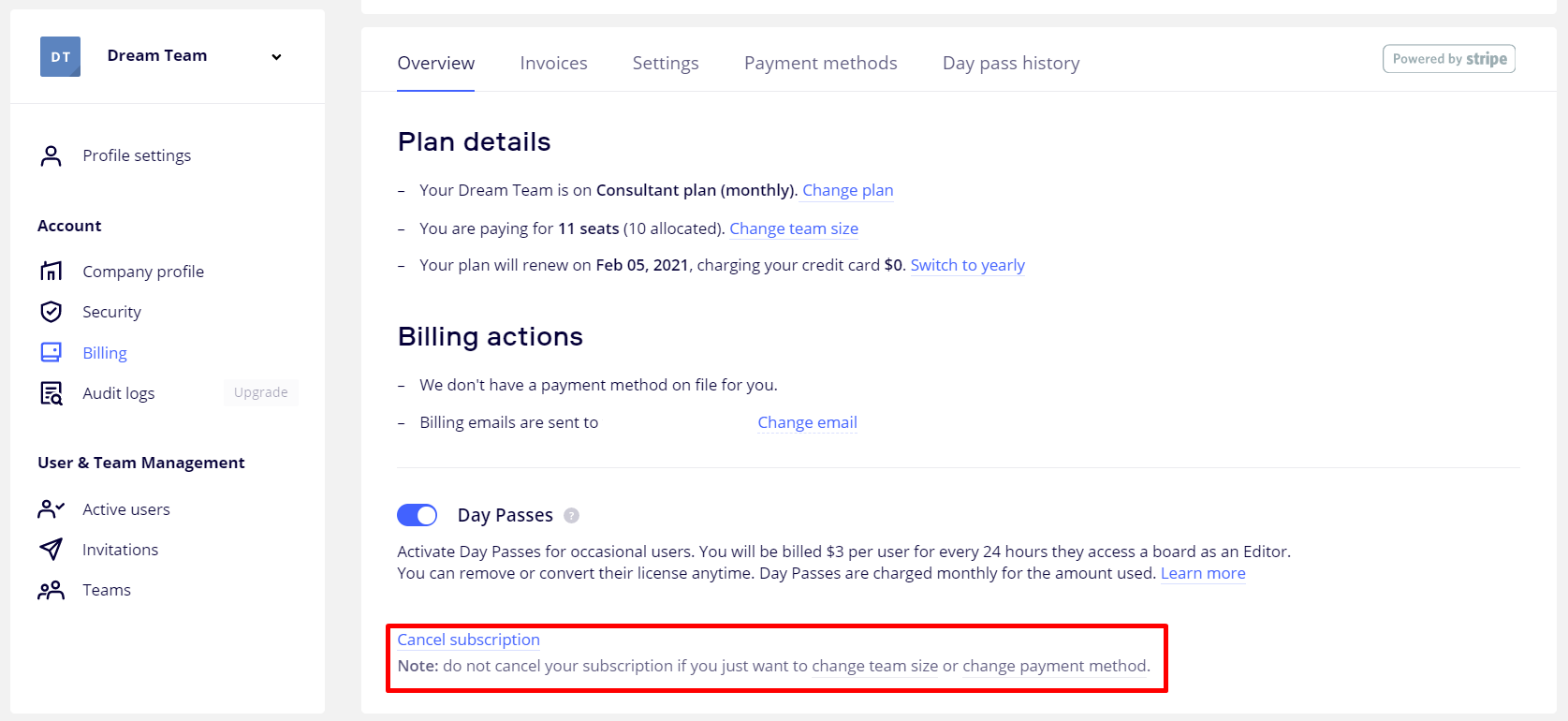Click the Company profile building icon
The width and height of the screenshot is (1568, 721).
[x=51, y=272]
